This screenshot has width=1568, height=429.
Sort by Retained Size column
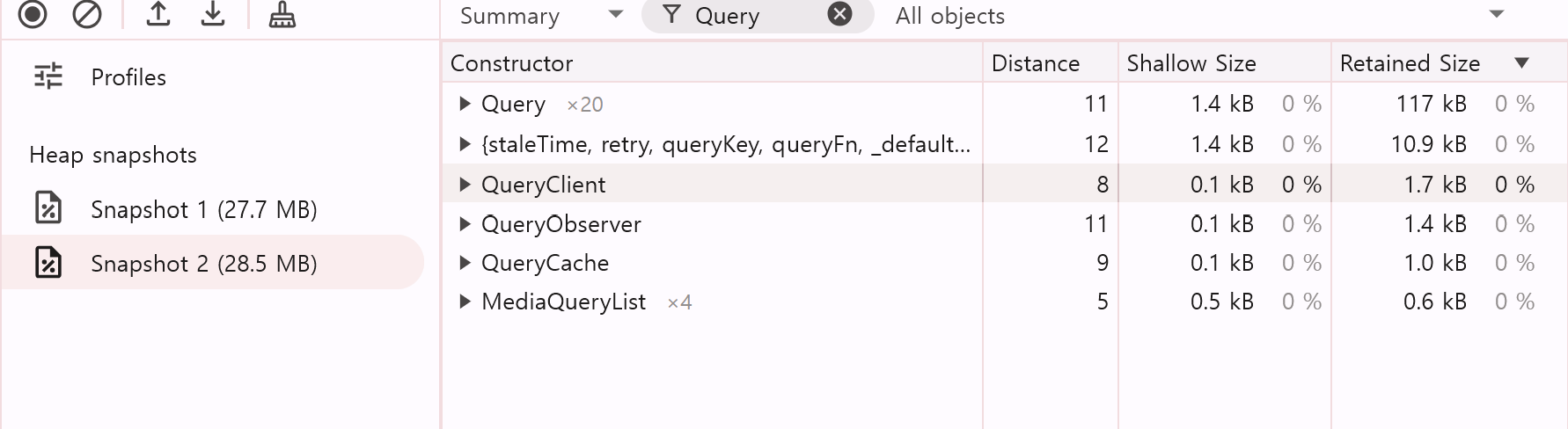pyautogui.click(x=1410, y=63)
